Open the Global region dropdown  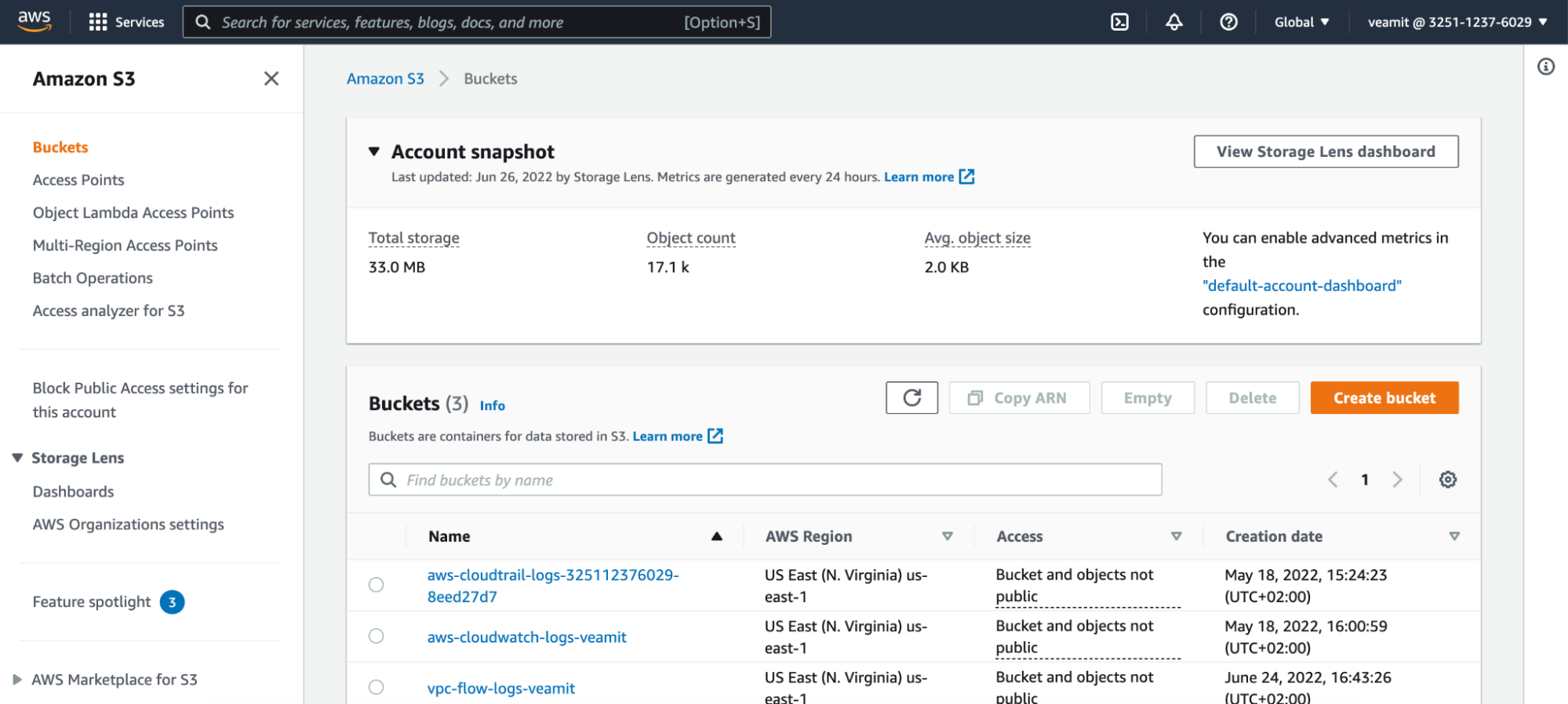(x=1301, y=22)
